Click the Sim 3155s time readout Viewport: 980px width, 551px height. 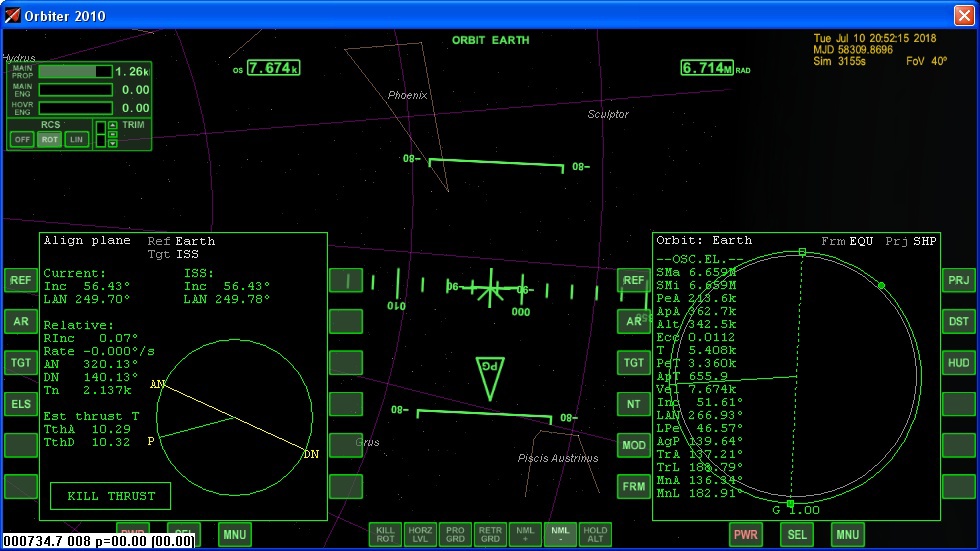[x=839, y=61]
